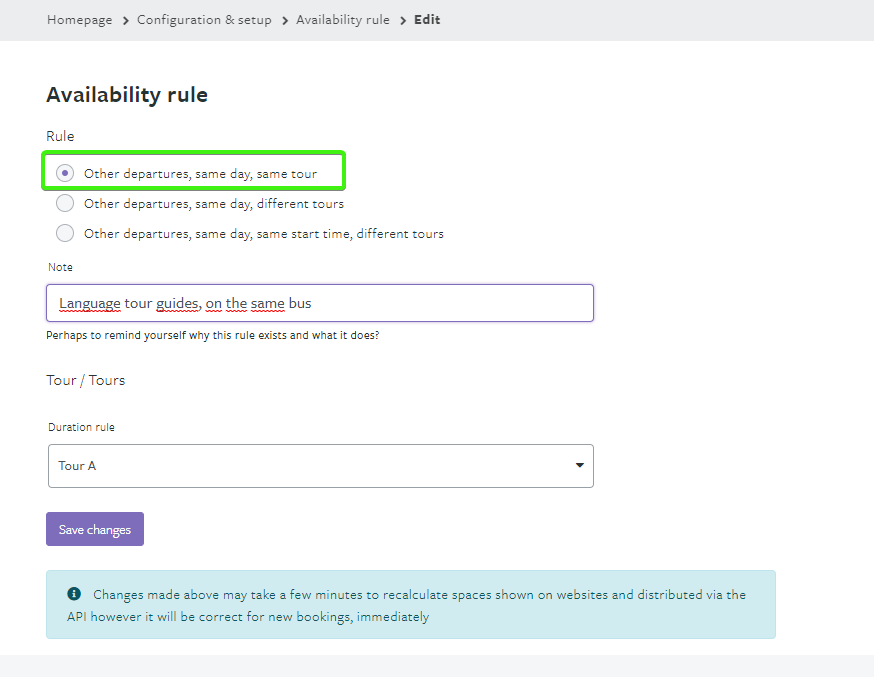Open the Duration rule dropdown showing Tour A
874x677 pixels.
point(321,466)
